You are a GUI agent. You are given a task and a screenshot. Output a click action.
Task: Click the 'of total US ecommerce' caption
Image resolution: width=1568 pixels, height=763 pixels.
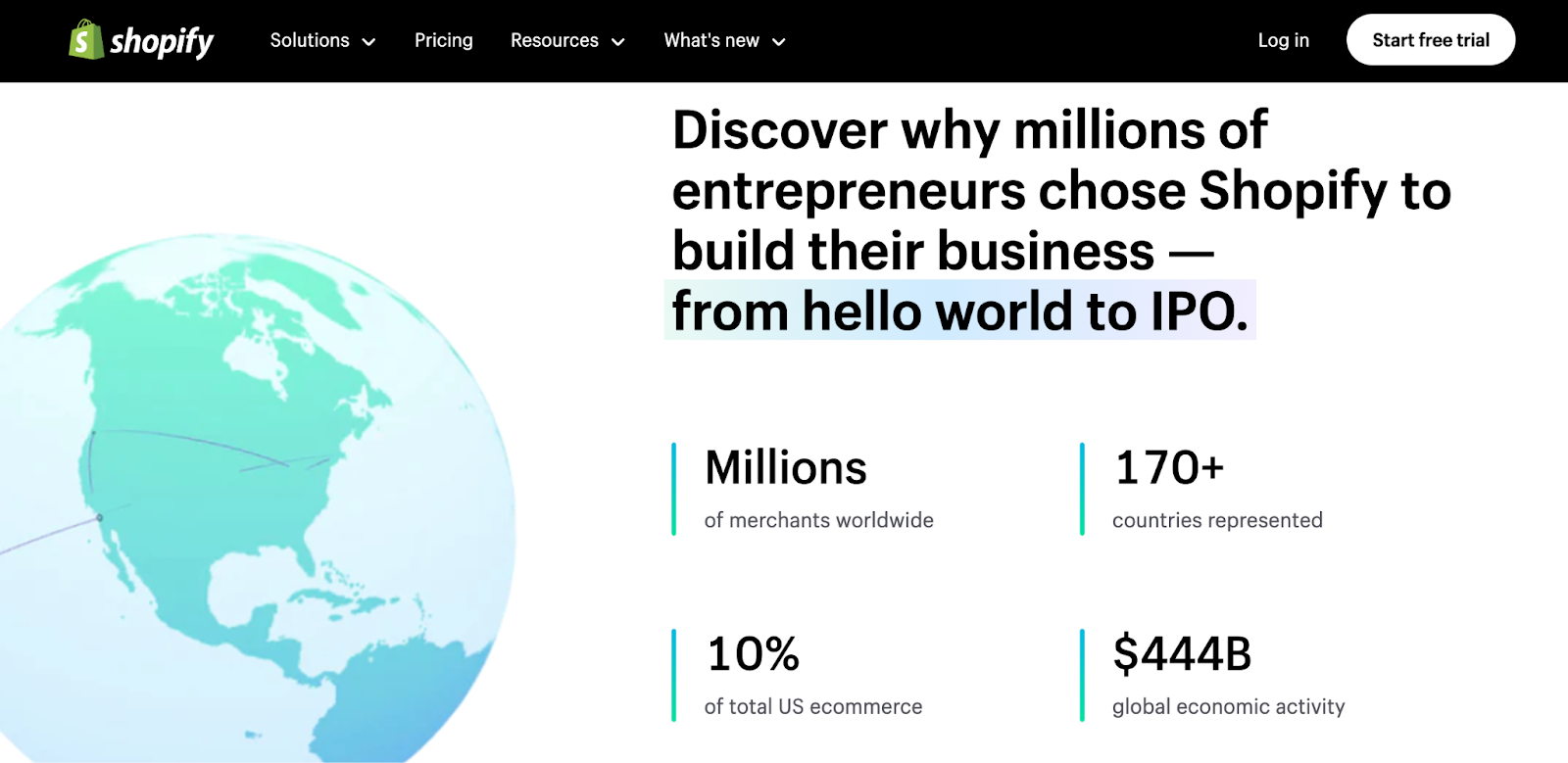point(812,706)
